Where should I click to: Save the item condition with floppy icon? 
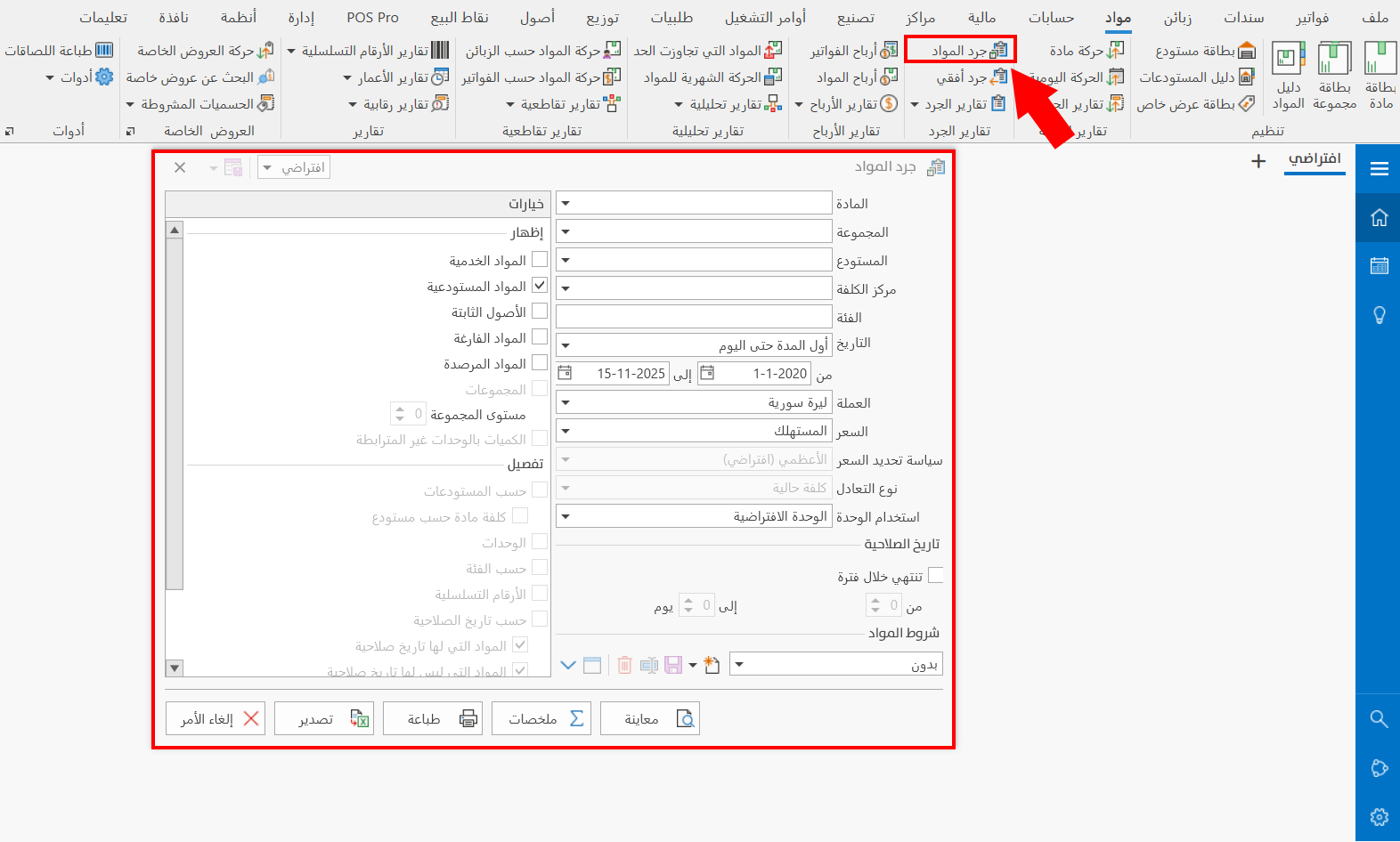coord(672,665)
